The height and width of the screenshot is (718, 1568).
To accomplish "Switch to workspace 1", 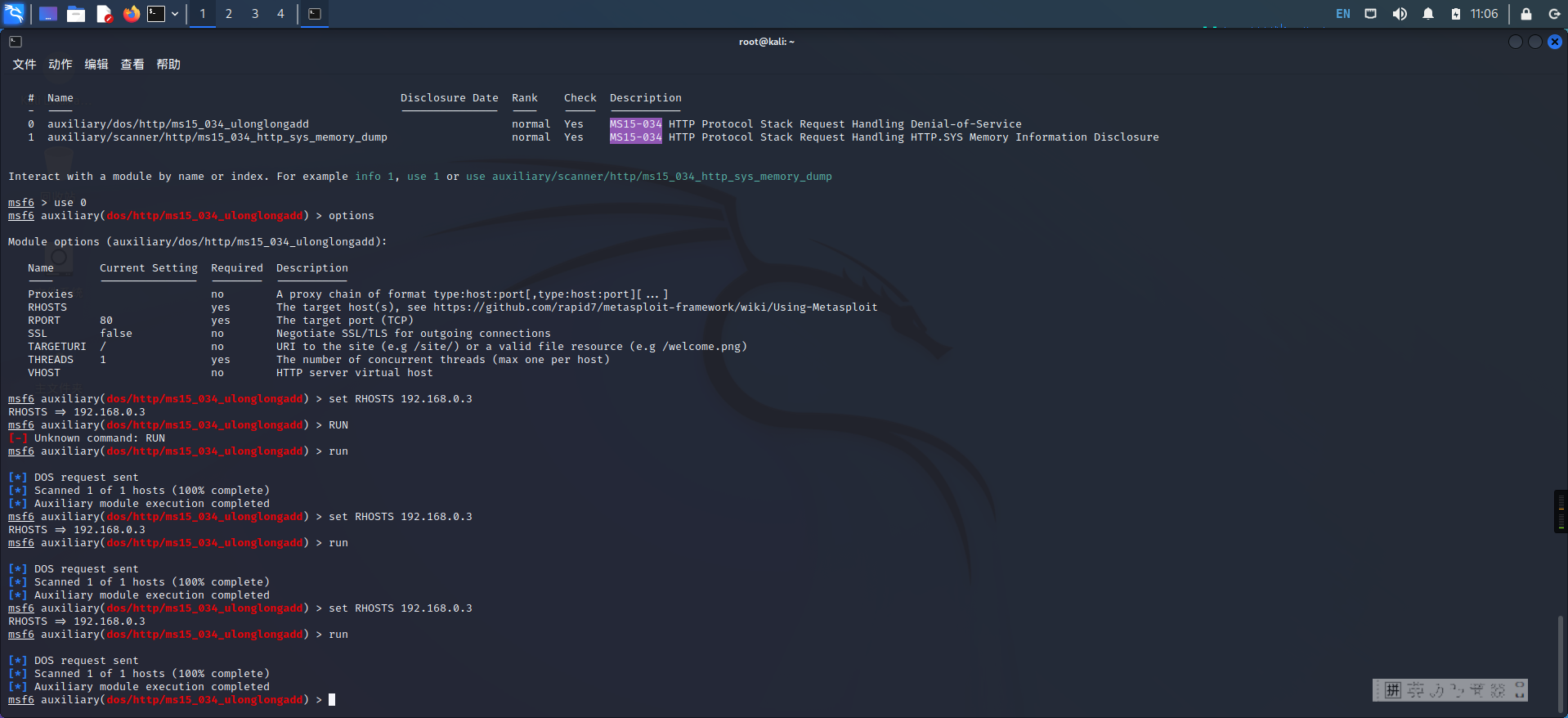I will pyautogui.click(x=203, y=14).
